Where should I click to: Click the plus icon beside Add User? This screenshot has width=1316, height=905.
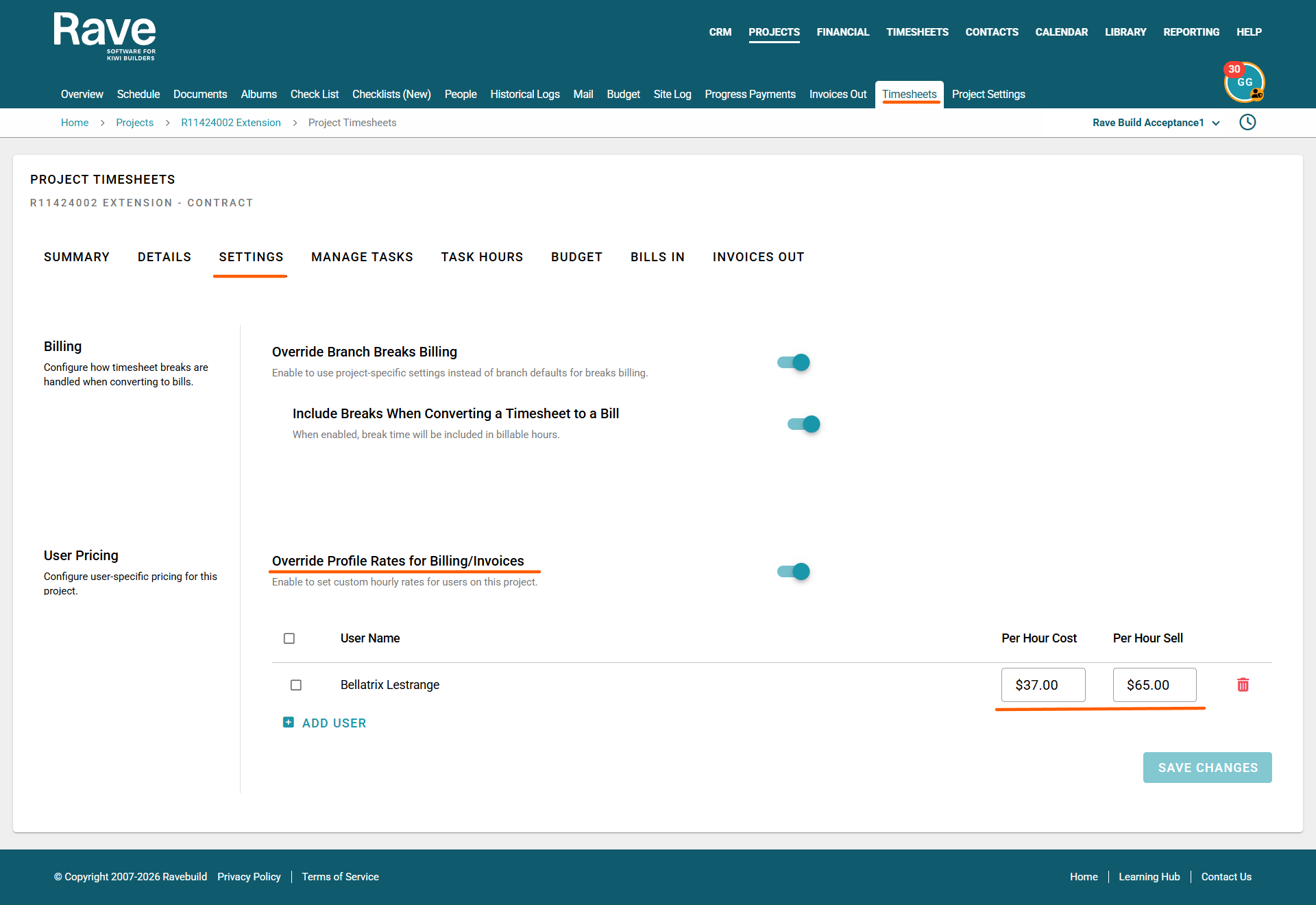(289, 723)
